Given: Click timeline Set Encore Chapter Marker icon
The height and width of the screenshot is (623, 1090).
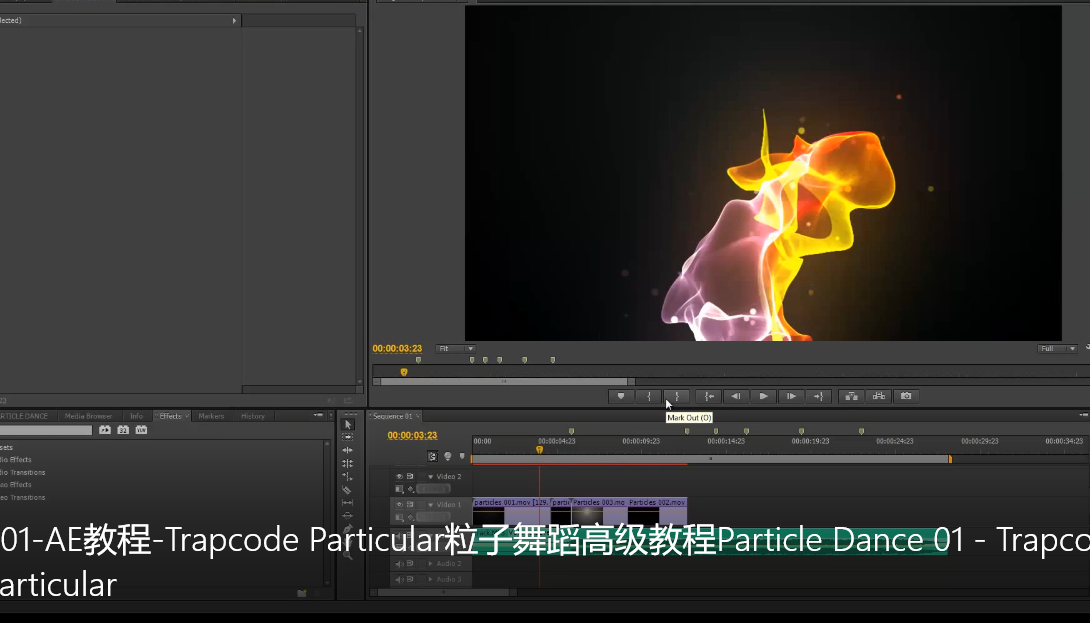Looking at the screenshot, I should [448, 457].
